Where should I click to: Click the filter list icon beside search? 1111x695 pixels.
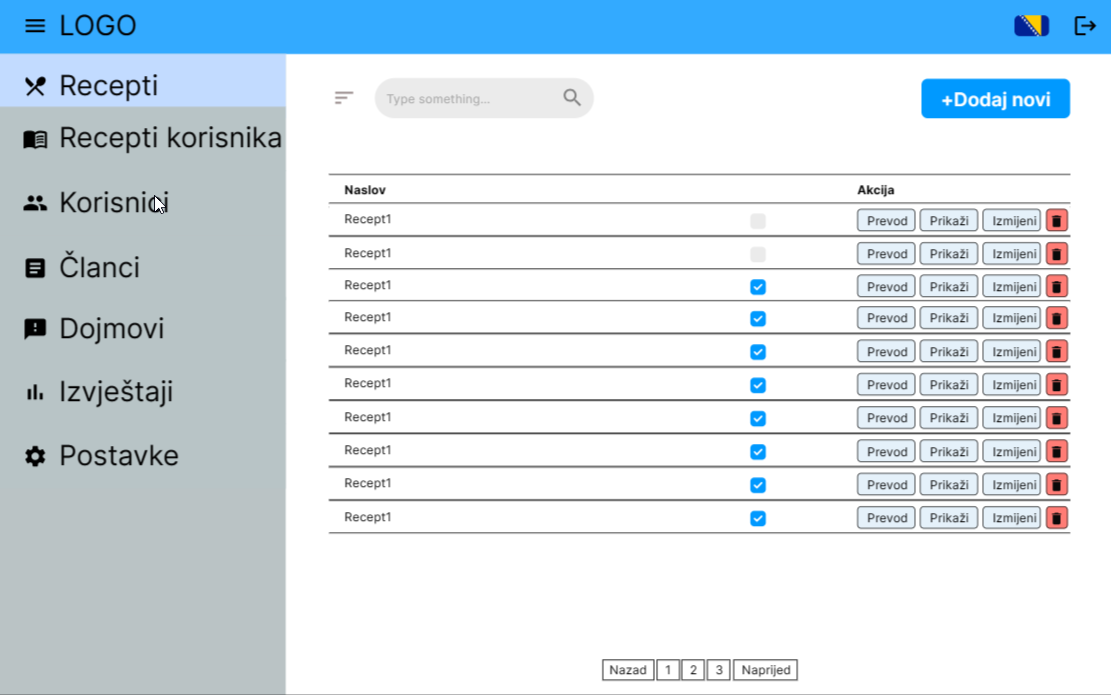344,98
